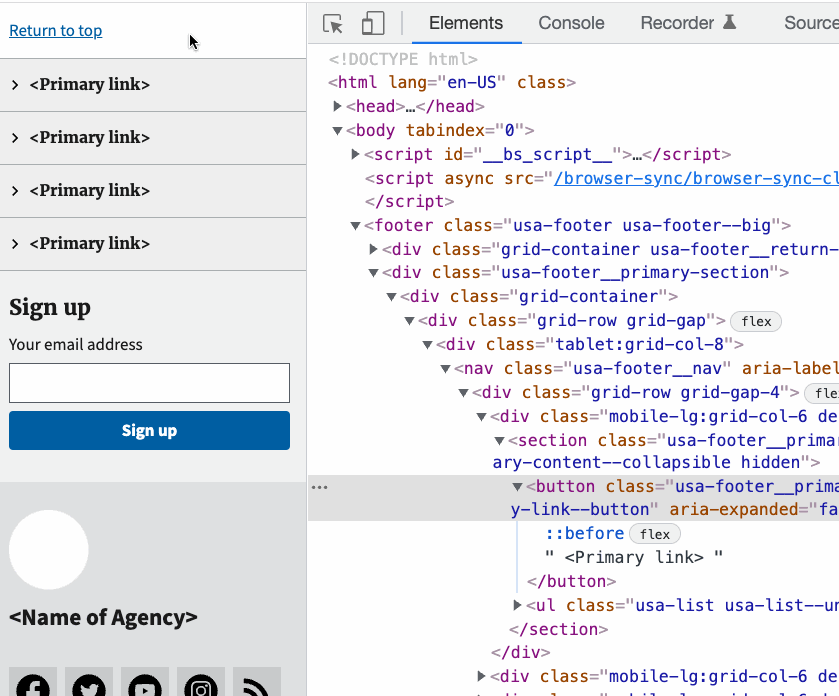Click the Recorder beaker icon
This screenshot has width=839, height=696.
[729, 22]
